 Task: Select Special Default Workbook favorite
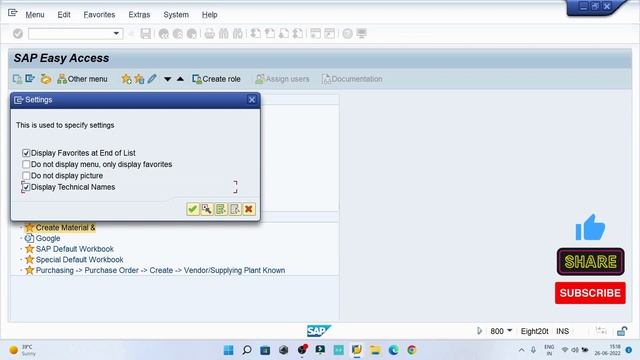[x=80, y=259]
